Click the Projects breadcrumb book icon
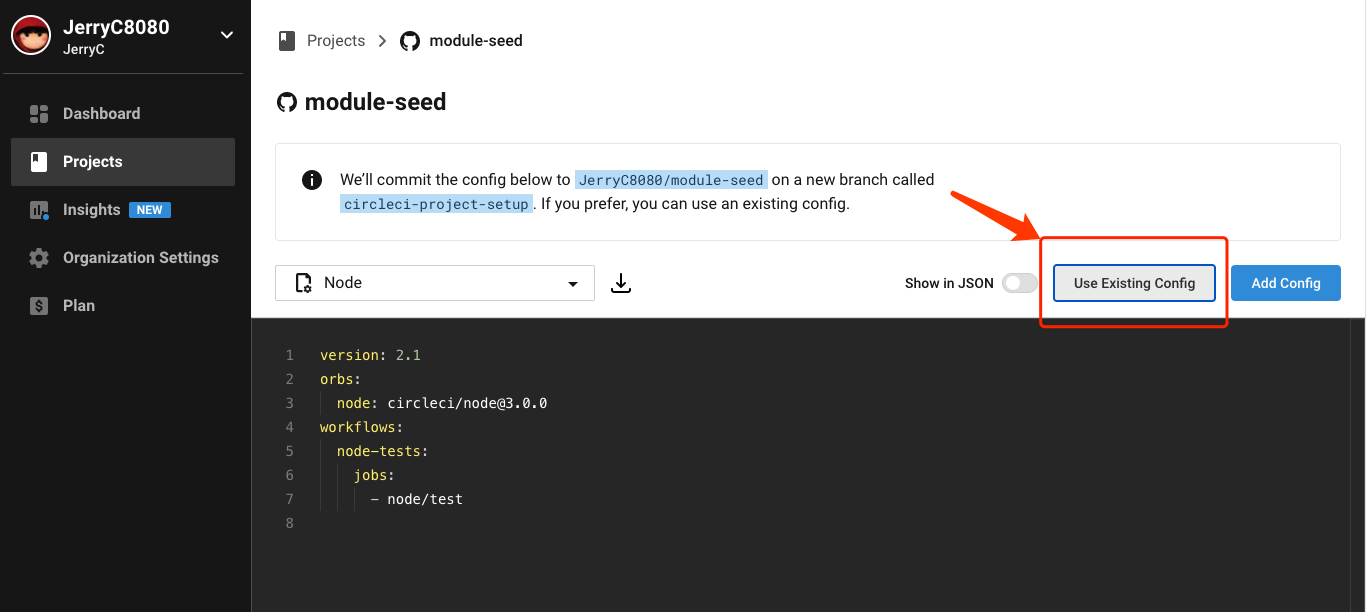This screenshot has width=1366, height=612. click(287, 41)
